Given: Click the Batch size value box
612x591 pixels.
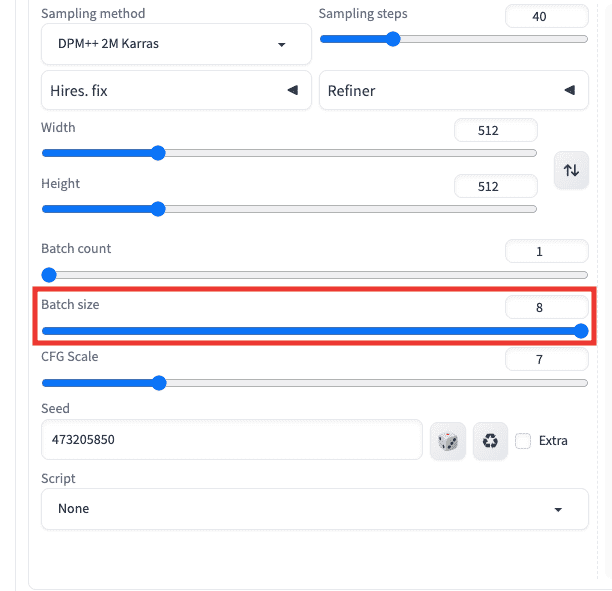Looking at the screenshot, I should pyautogui.click(x=546, y=307).
